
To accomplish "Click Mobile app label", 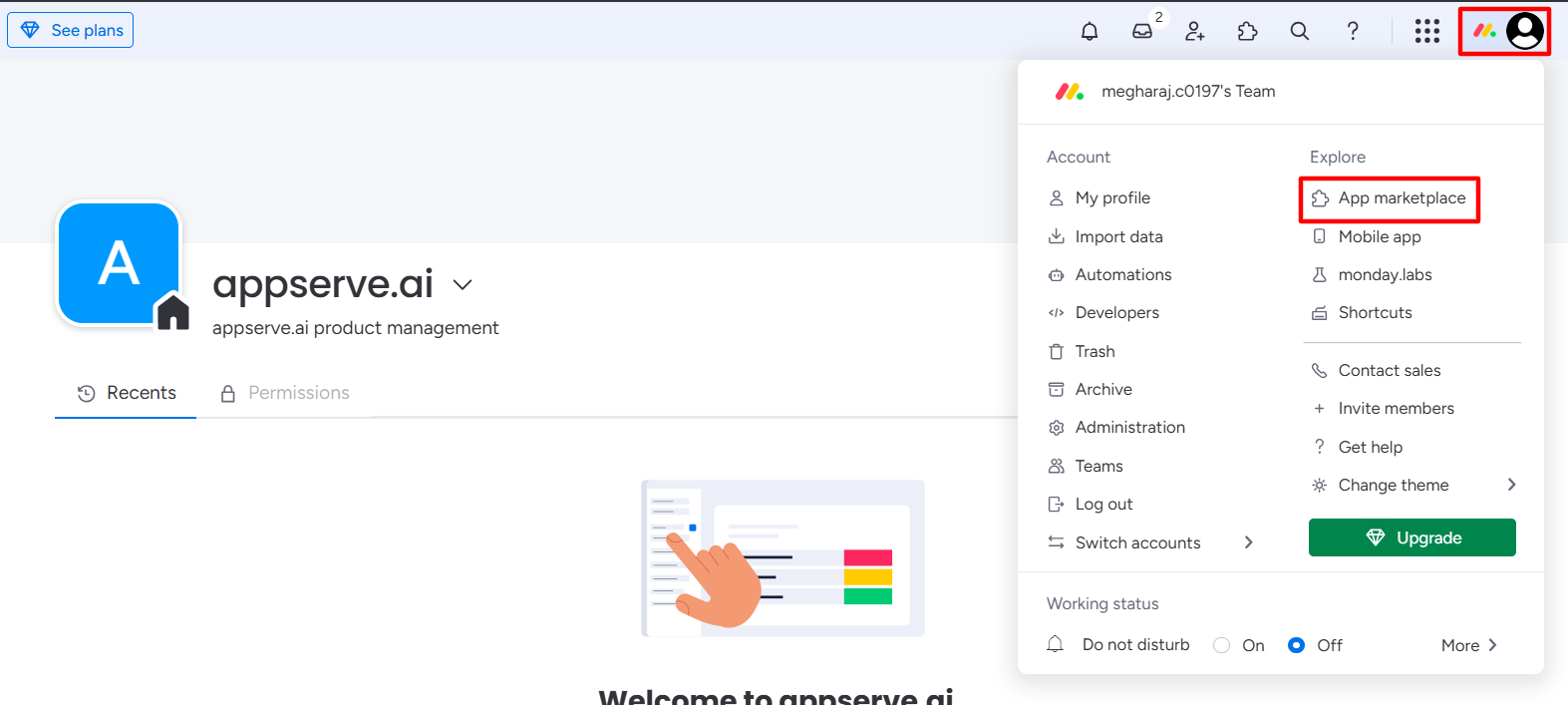I will tap(1380, 237).
